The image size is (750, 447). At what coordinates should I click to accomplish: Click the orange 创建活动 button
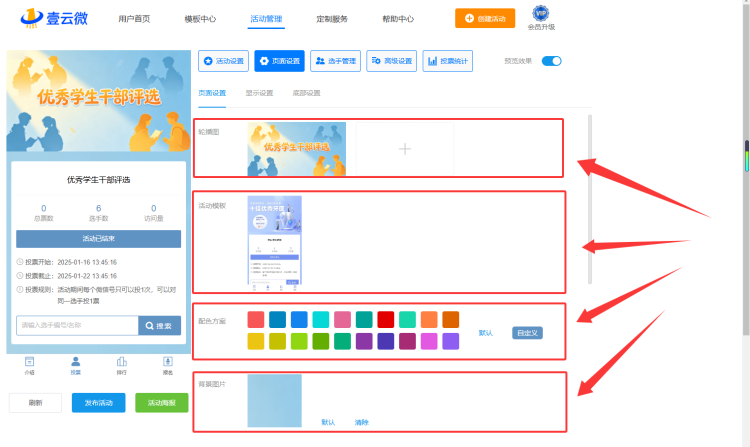[485, 18]
